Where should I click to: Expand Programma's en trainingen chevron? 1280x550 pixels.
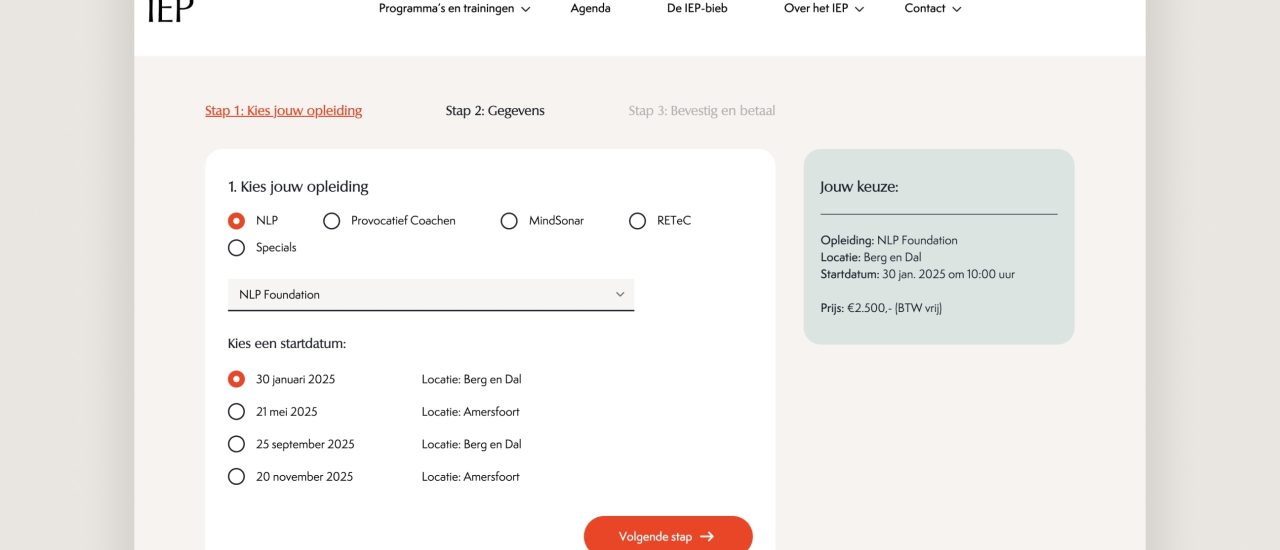click(x=526, y=10)
